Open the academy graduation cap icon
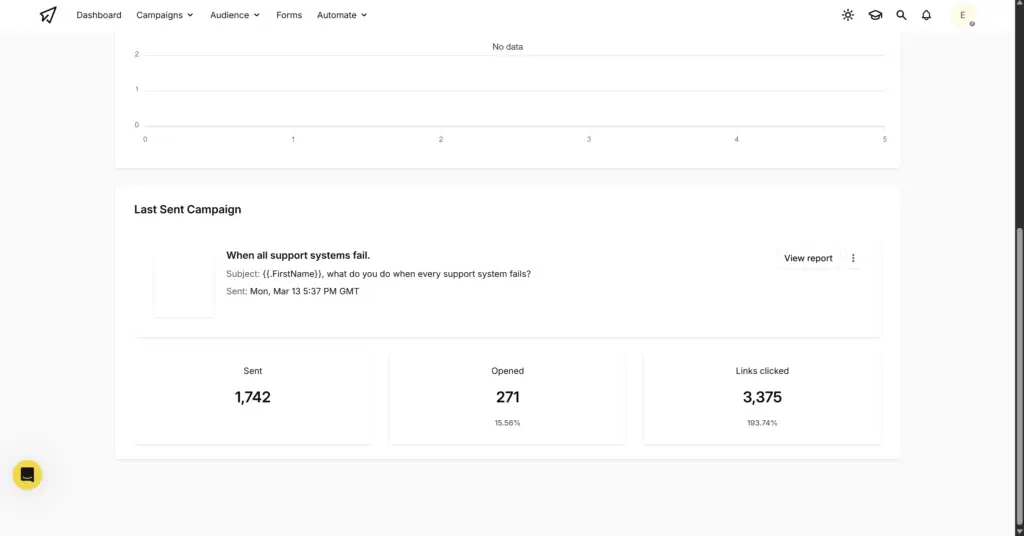Viewport: 1024px width, 536px height. coord(875,15)
